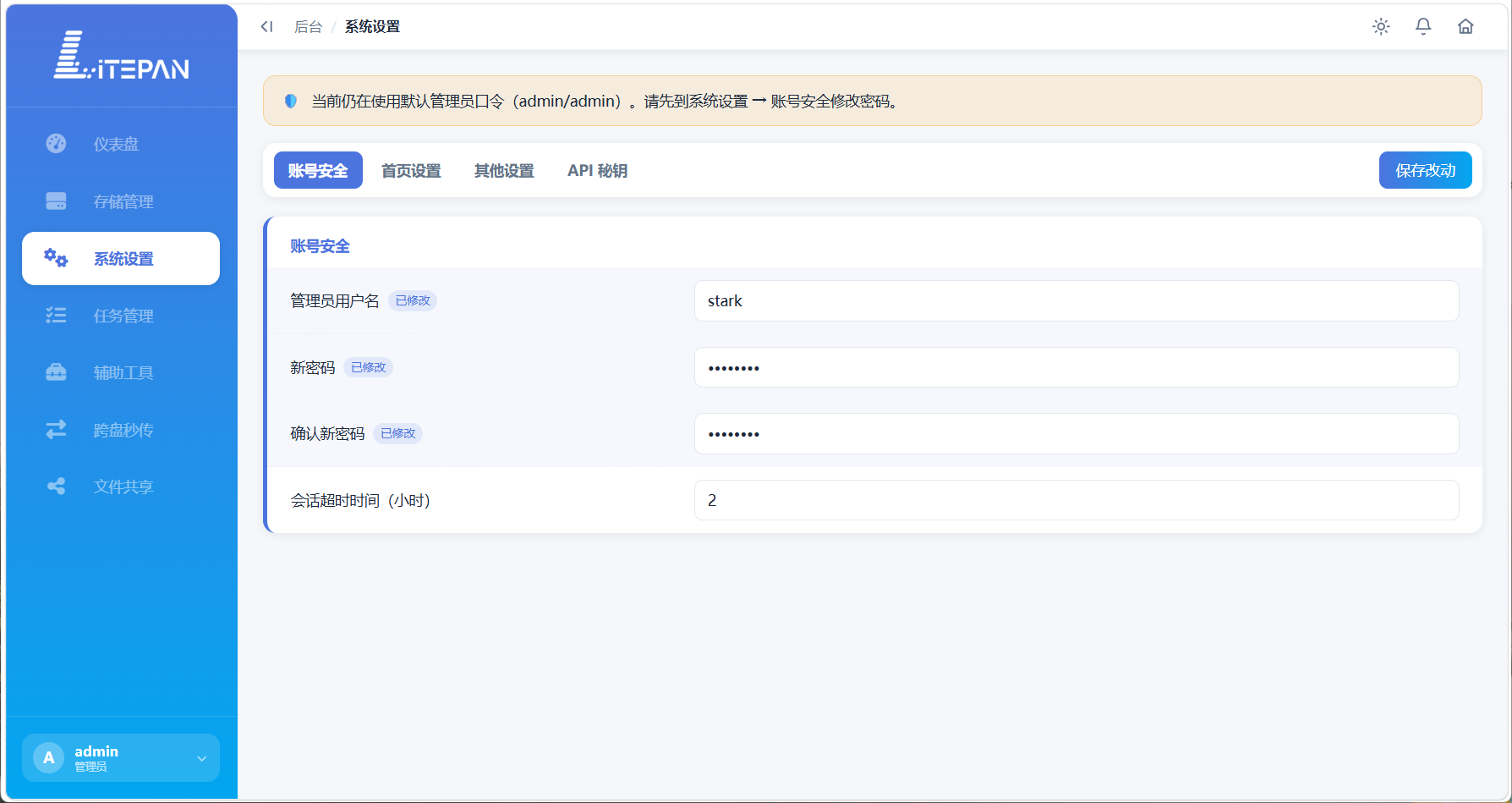This screenshot has width=1512, height=803.
Task: Click the 账号安全 section heading
Action: (x=320, y=246)
